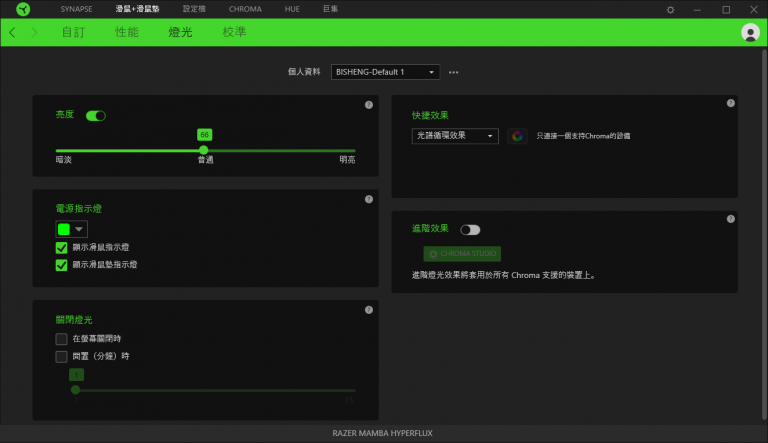Click CHROMA STUDIO button
Image resolution: width=768 pixels, height=443 pixels.
pos(462,254)
